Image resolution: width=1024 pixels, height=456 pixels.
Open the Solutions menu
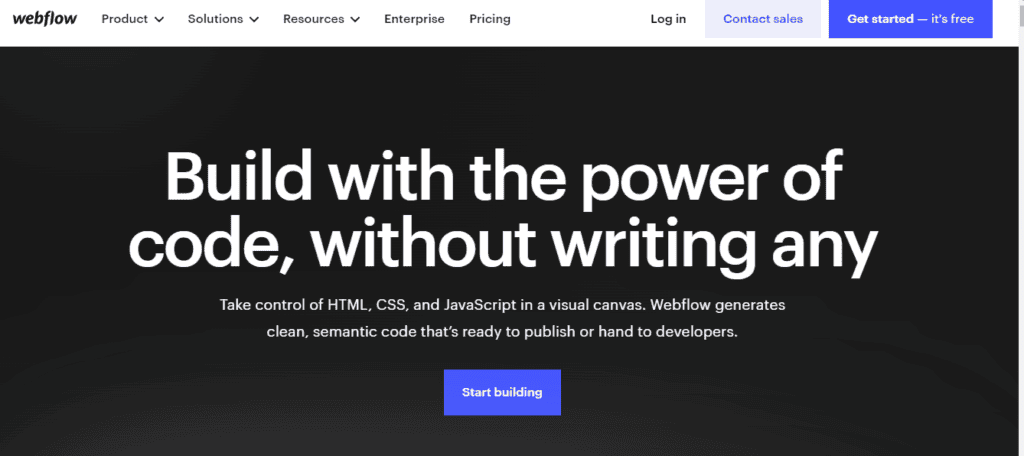(x=214, y=19)
